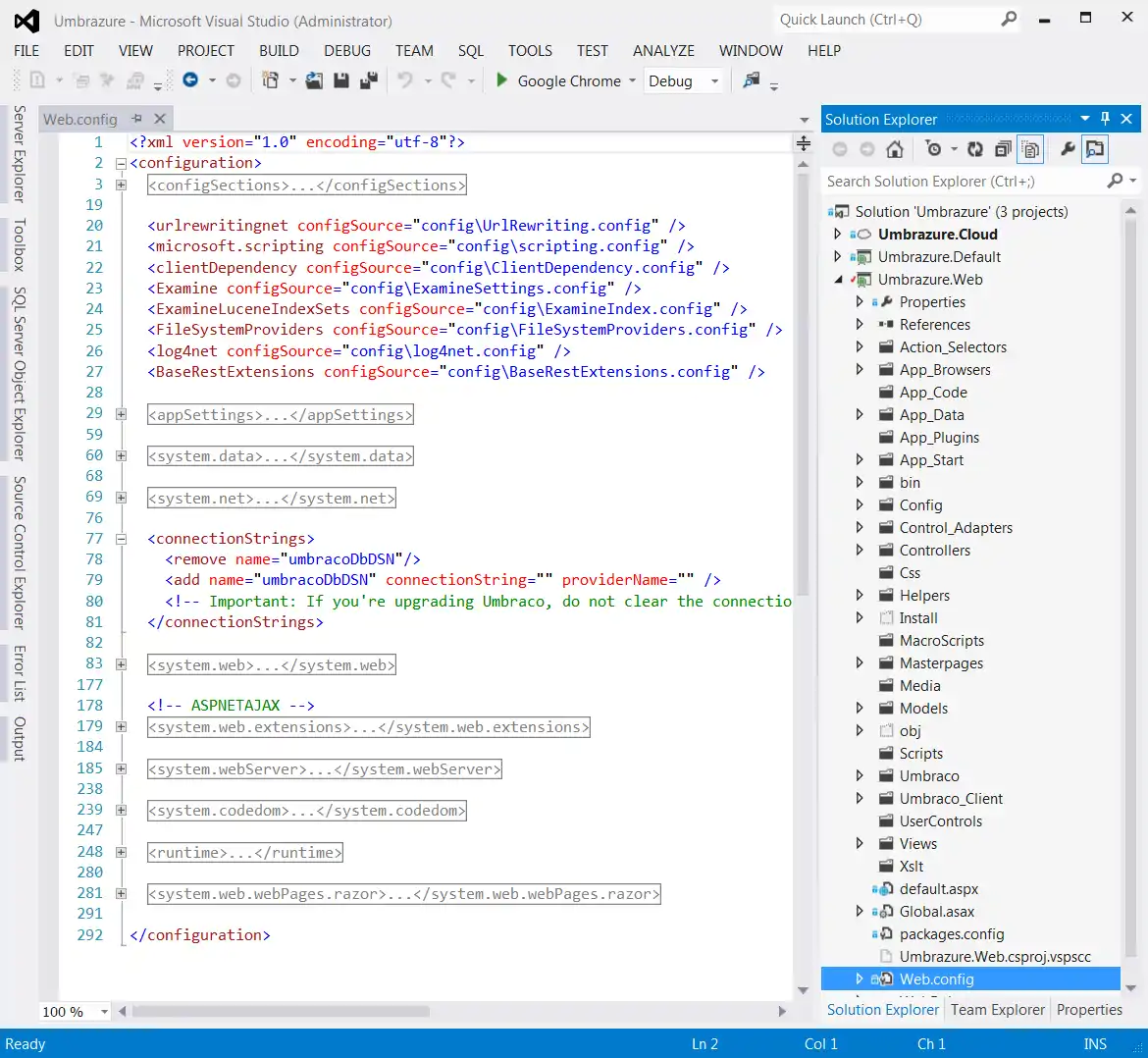Toggle auto-hide pin on Solution Explorer
1148x1058 pixels.
tap(1106, 118)
